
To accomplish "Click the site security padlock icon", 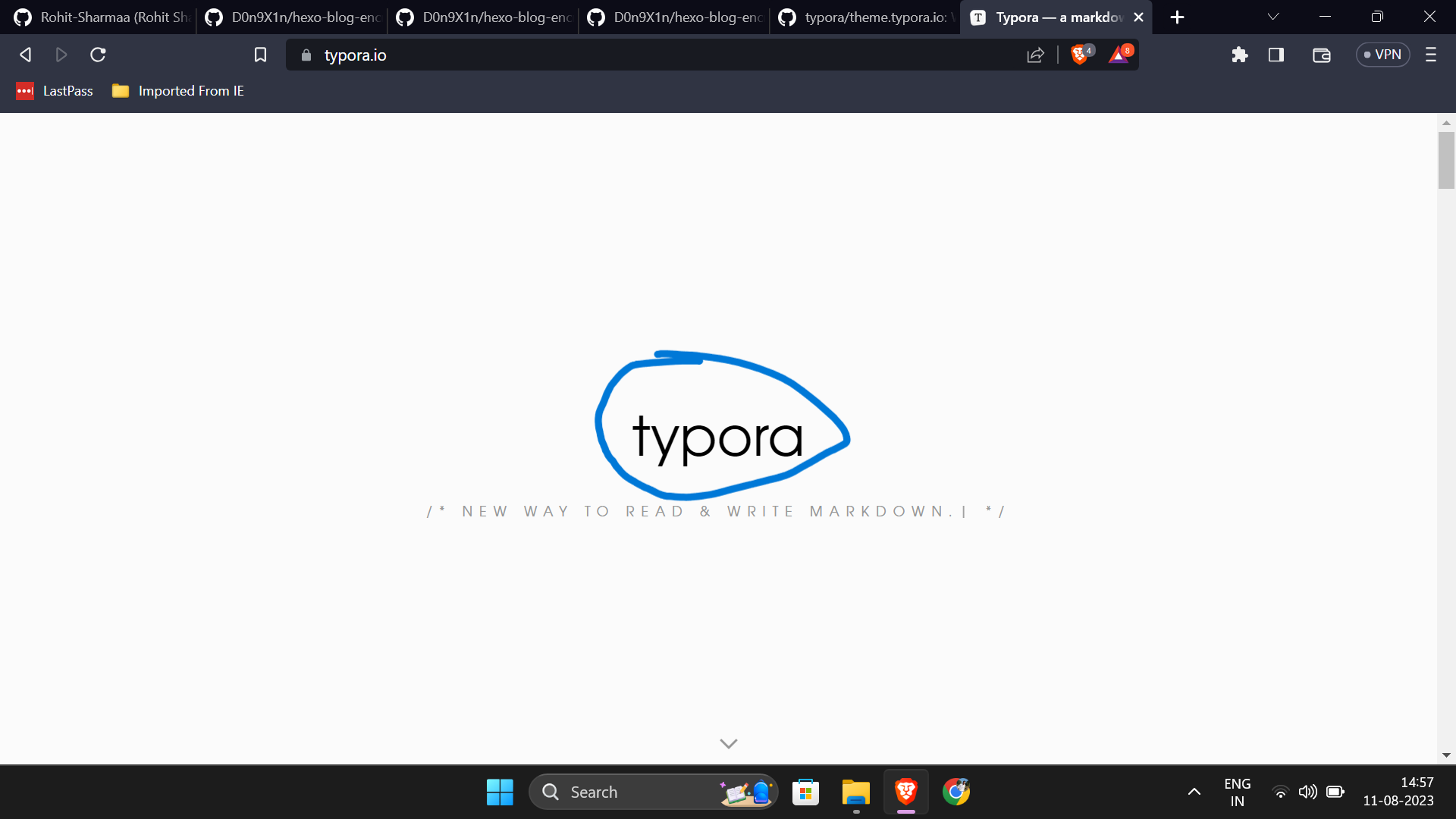I will click(x=306, y=55).
